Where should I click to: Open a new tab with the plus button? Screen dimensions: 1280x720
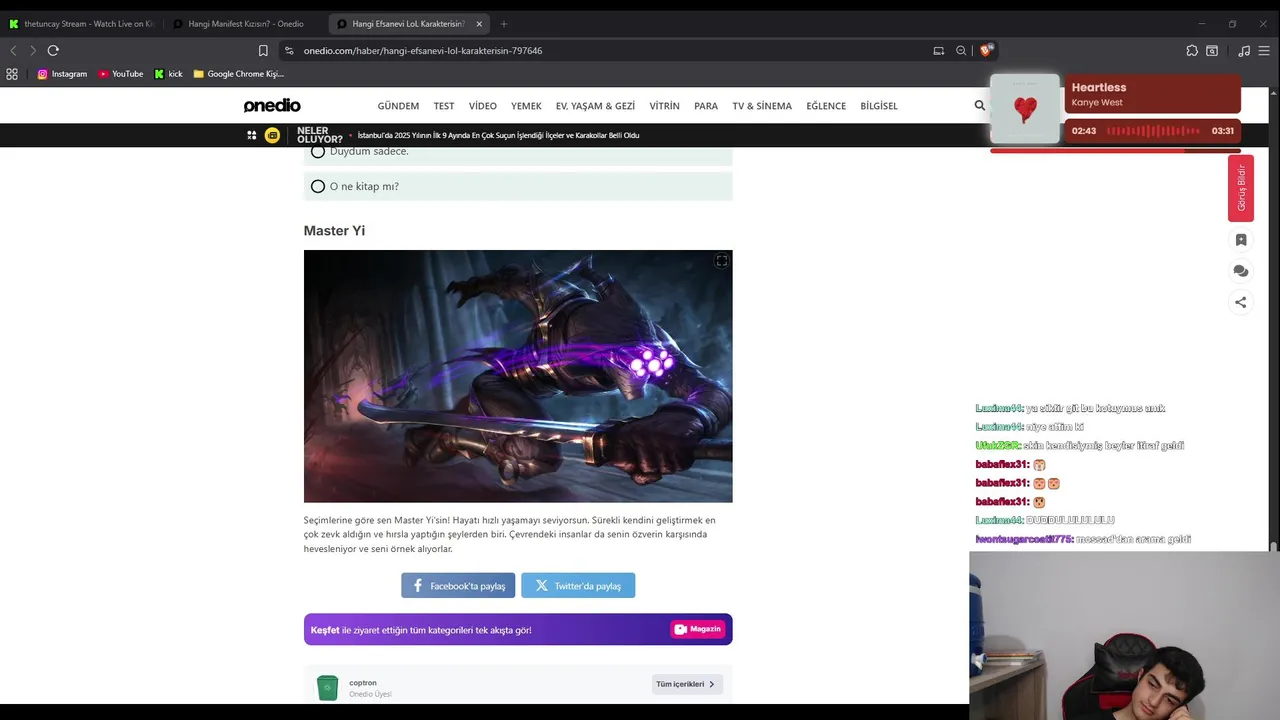[x=504, y=23]
